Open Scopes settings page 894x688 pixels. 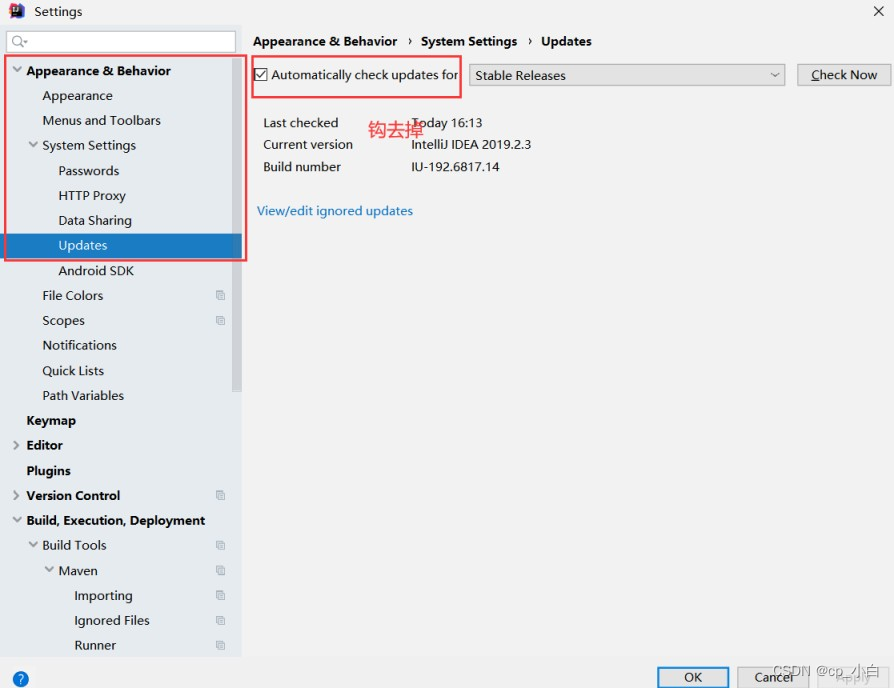(63, 320)
